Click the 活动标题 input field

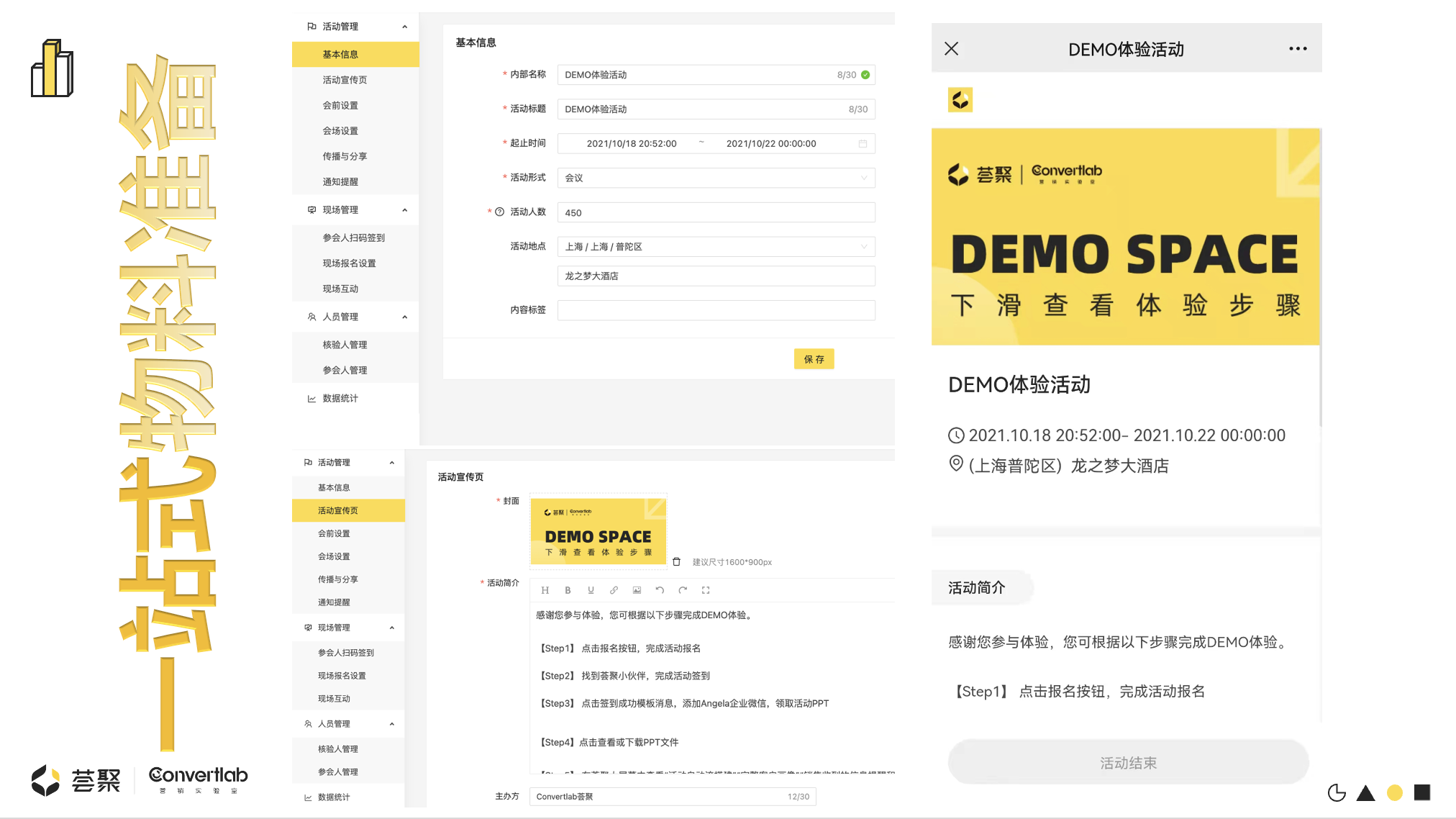[716, 109]
